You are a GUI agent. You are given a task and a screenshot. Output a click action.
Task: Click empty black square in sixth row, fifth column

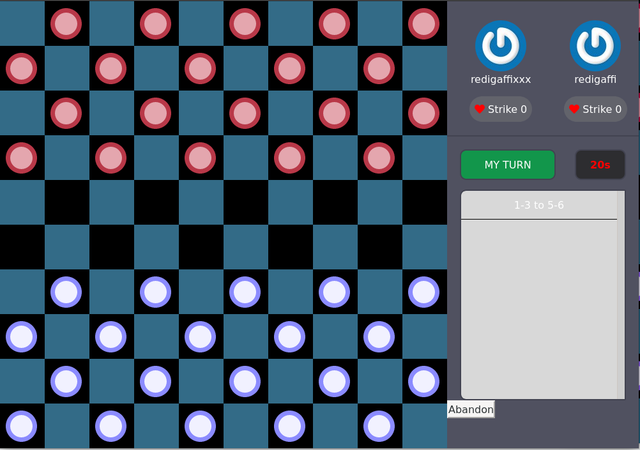[201, 247]
